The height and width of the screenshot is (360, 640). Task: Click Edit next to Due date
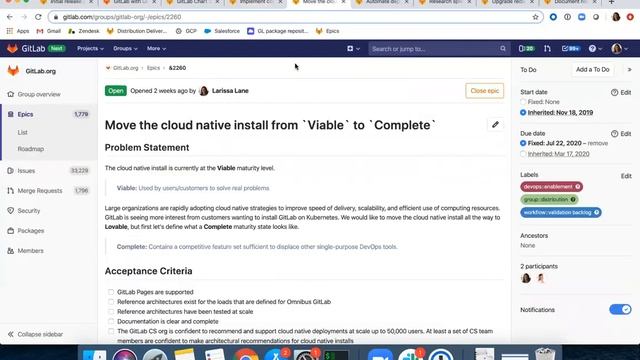[x=626, y=134]
